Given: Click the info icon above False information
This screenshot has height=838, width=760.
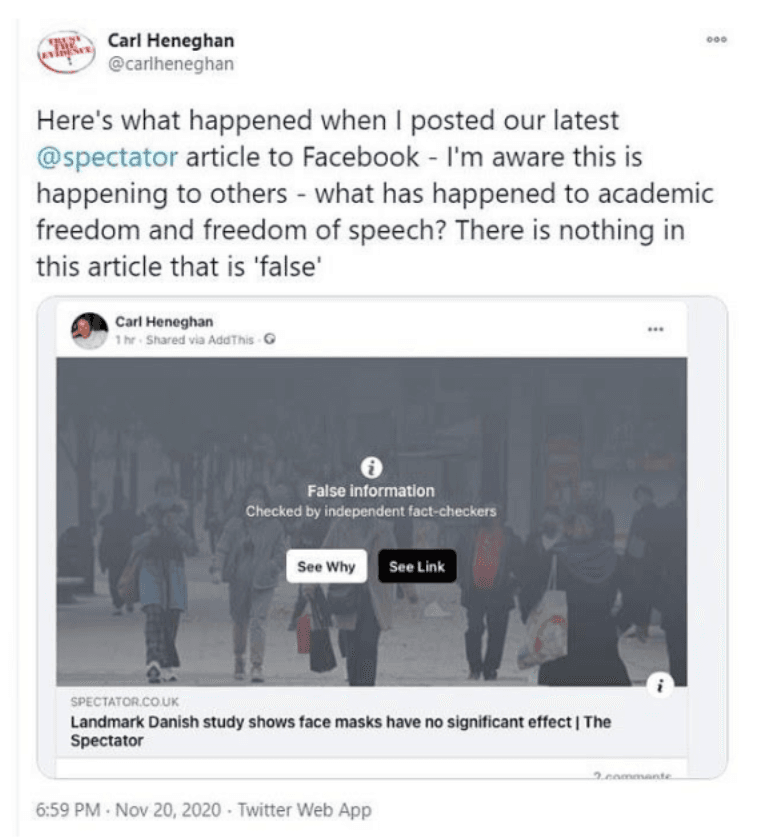Looking at the screenshot, I should (371, 468).
